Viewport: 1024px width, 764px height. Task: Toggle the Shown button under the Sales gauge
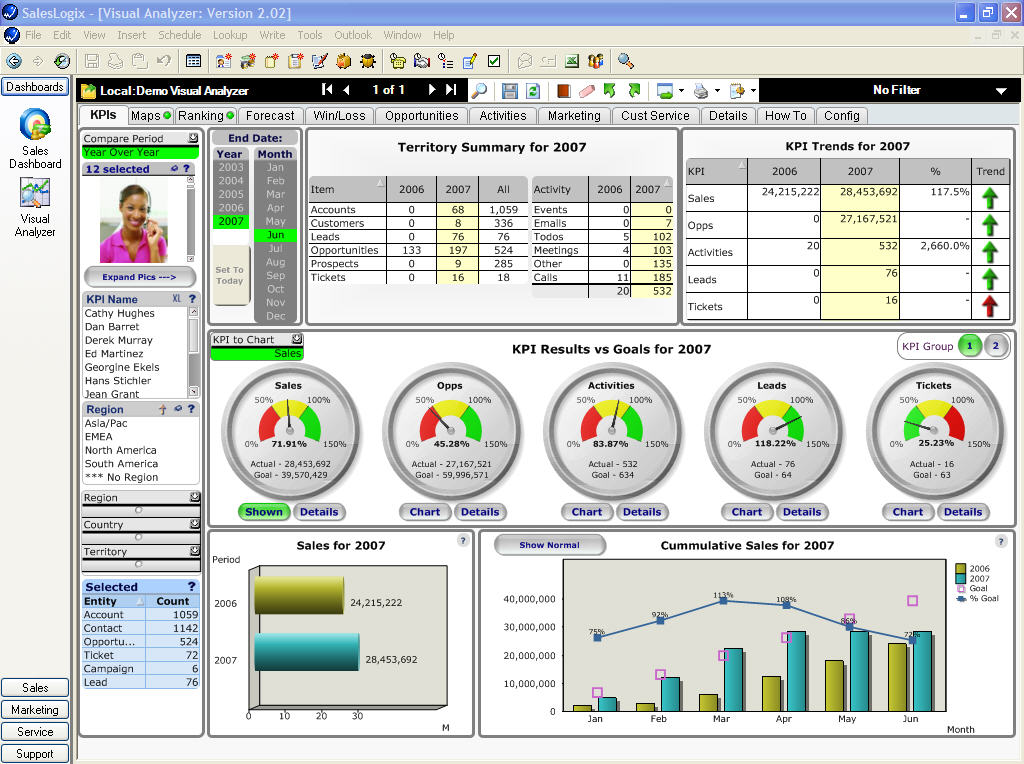click(263, 511)
